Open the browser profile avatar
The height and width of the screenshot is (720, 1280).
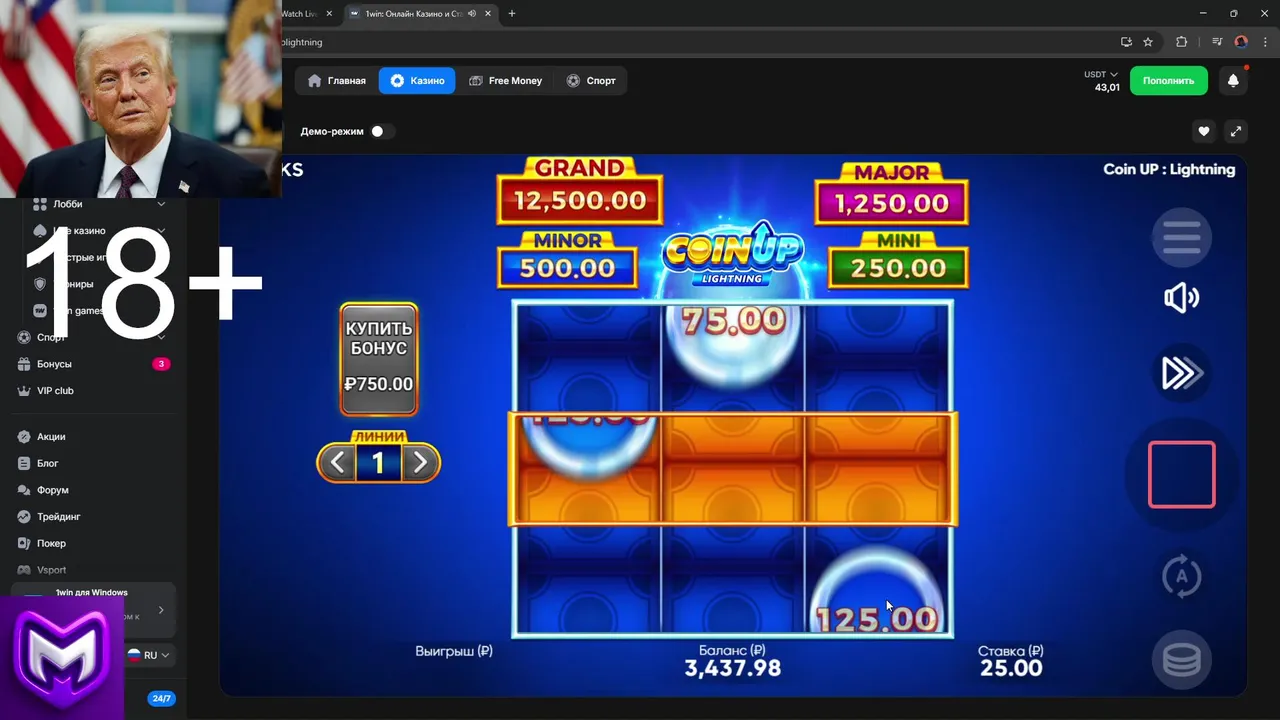pos(1241,42)
